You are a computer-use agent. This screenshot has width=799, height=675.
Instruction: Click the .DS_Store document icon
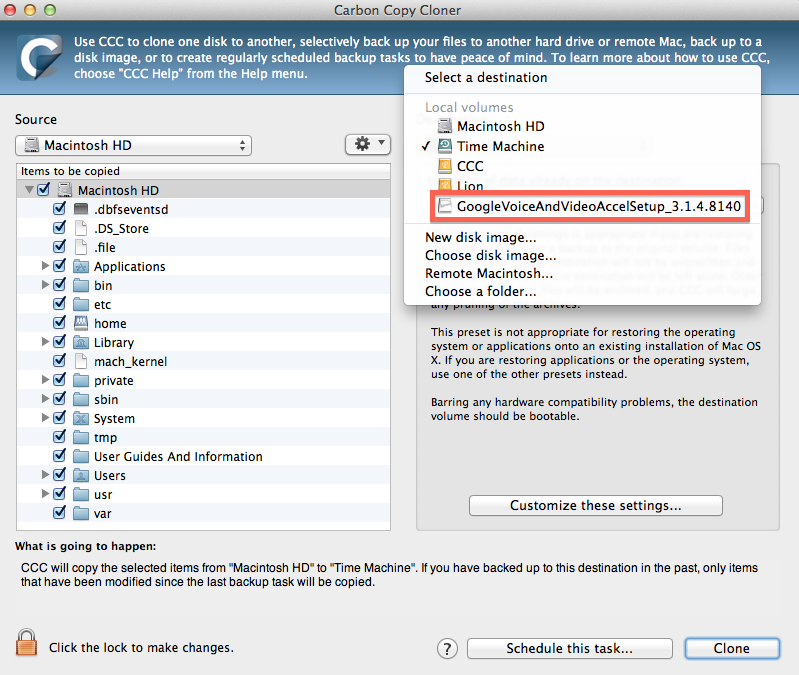[81, 228]
